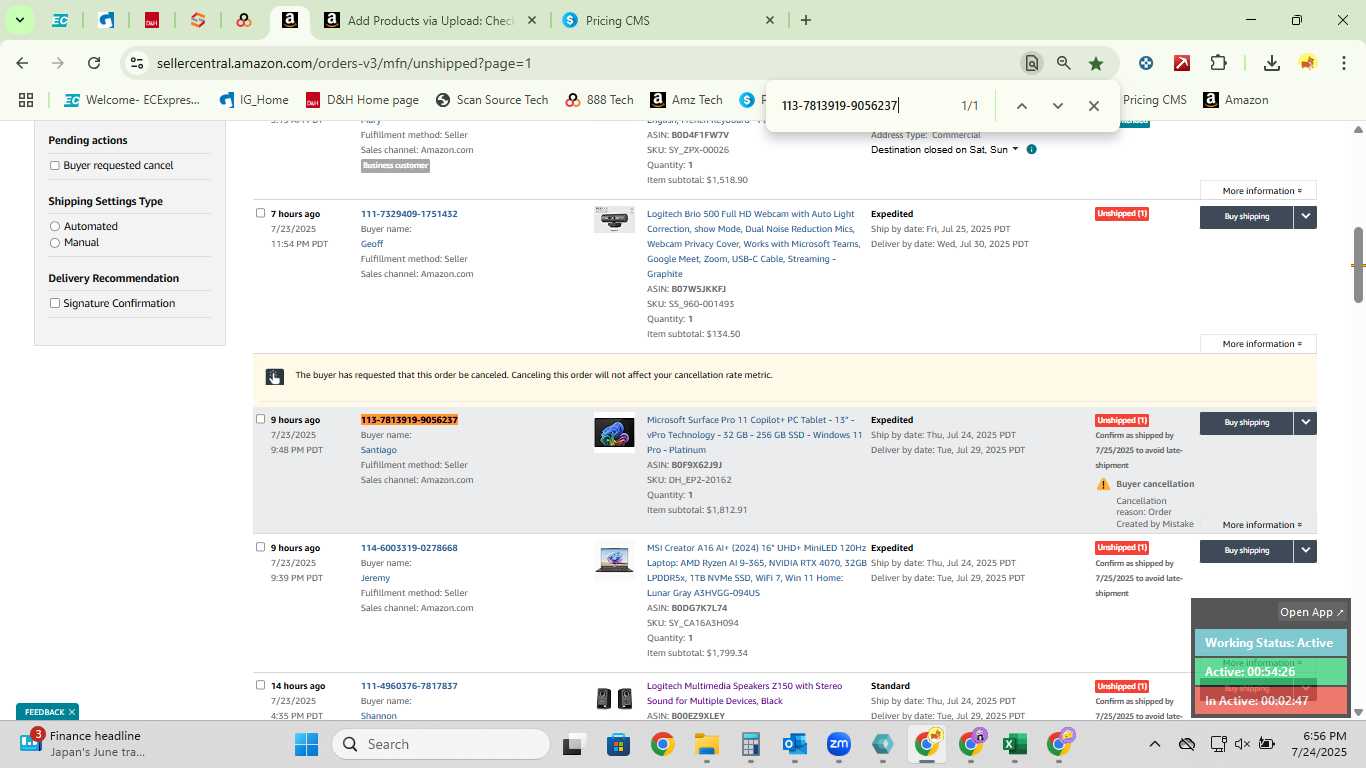Jump to previous find result

(1021, 106)
